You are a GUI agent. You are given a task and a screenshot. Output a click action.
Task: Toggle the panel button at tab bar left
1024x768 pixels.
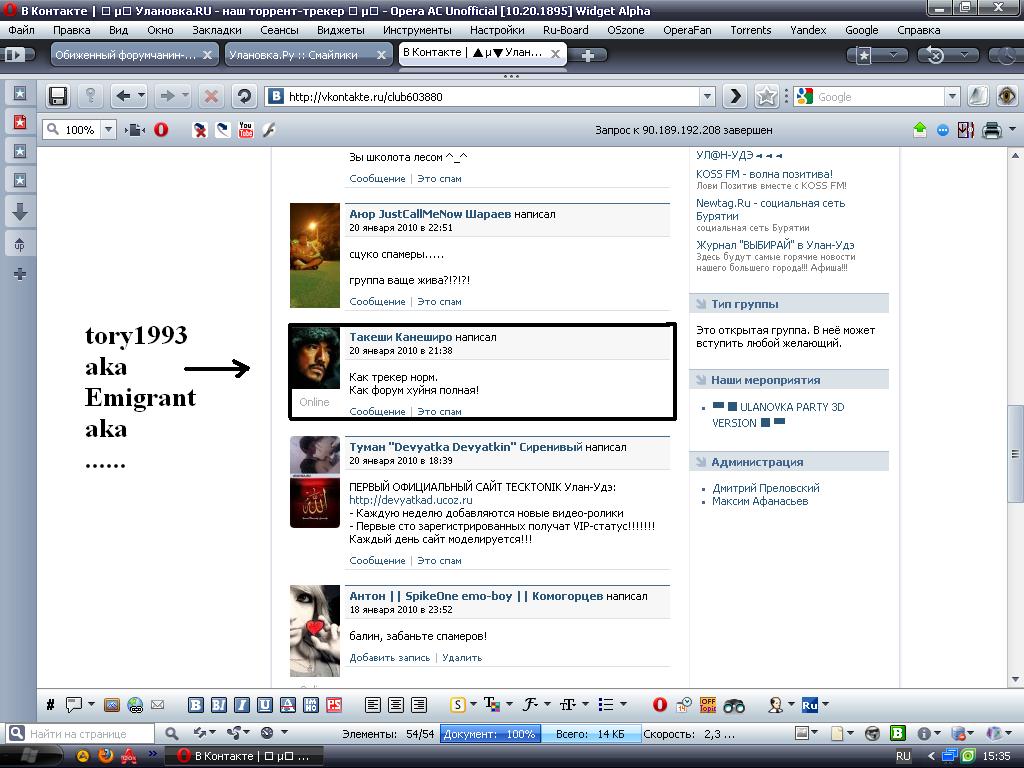tap(16, 56)
